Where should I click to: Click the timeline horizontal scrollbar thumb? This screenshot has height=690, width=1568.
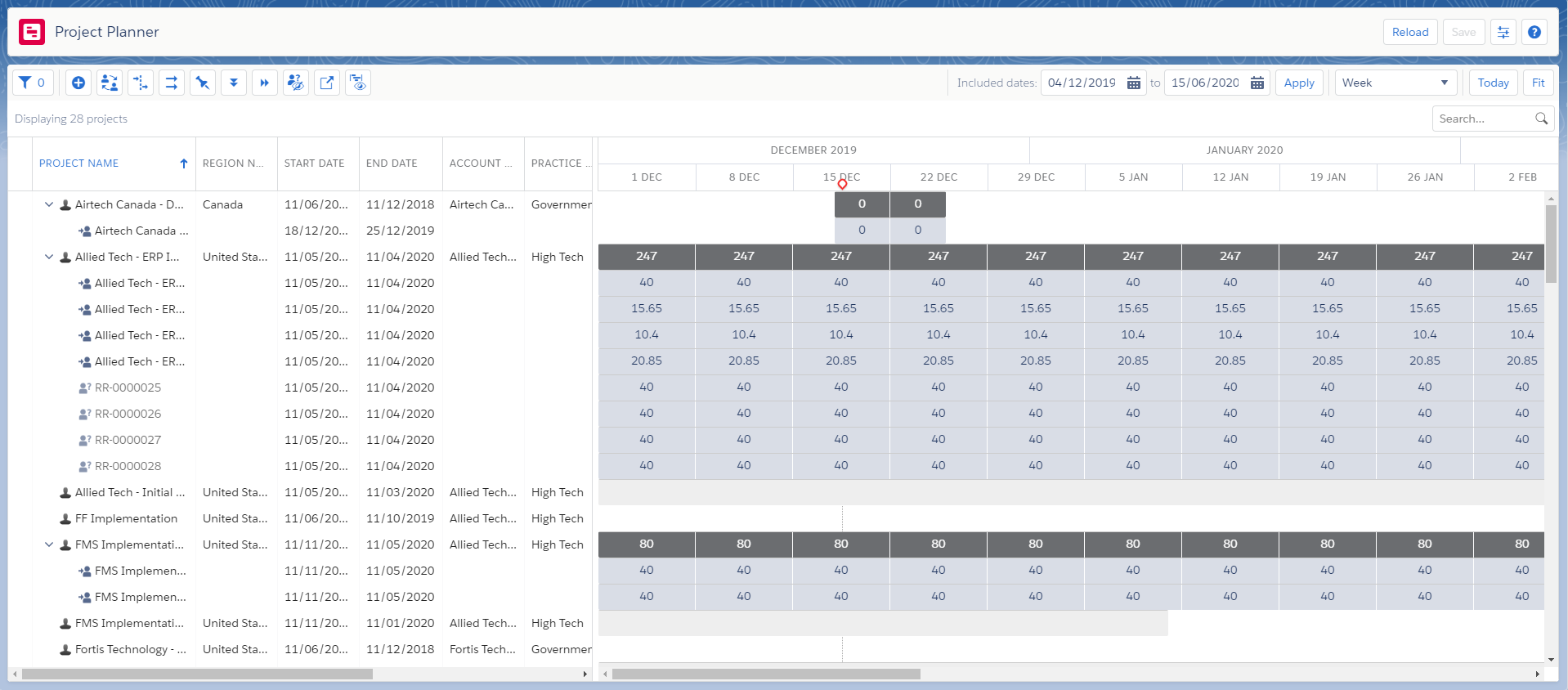tap(766, 674)
